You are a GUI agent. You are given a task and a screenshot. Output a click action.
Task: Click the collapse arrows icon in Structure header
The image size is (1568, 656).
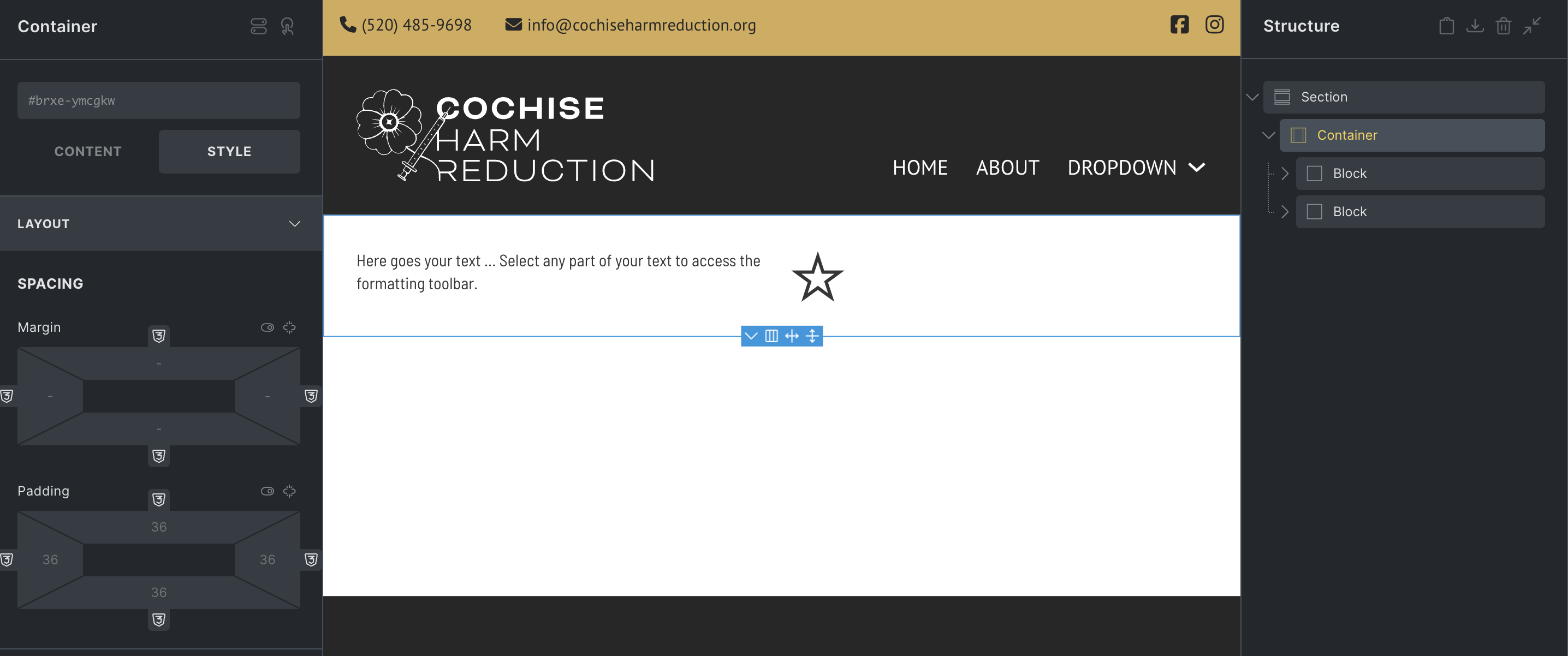point(1531,26)
